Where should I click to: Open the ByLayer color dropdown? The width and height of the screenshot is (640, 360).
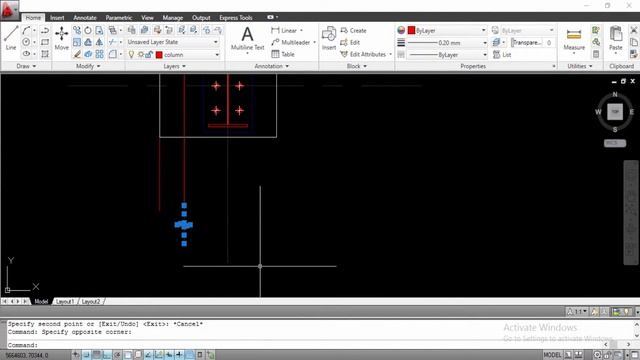(x=483, y=31)
